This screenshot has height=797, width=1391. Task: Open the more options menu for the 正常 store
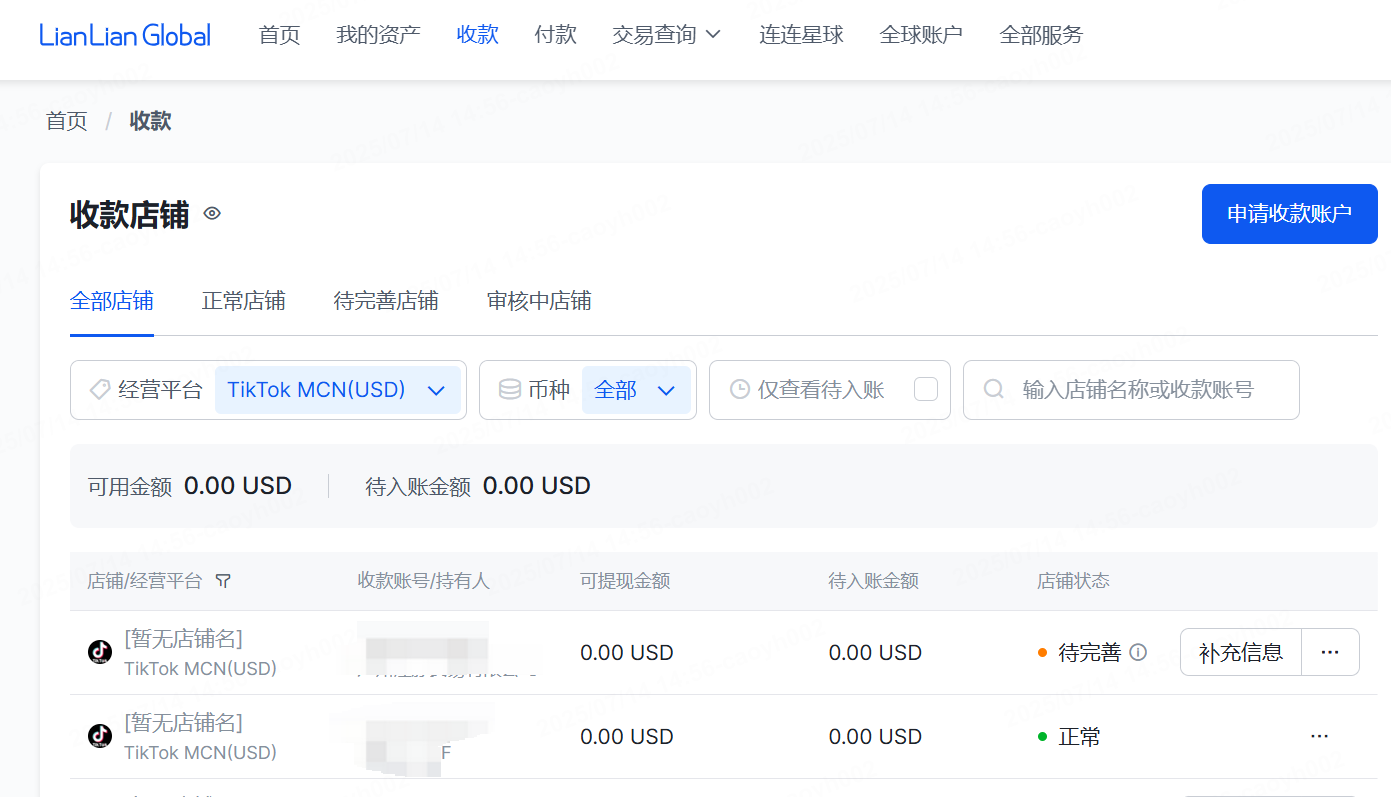(1319, 736)
